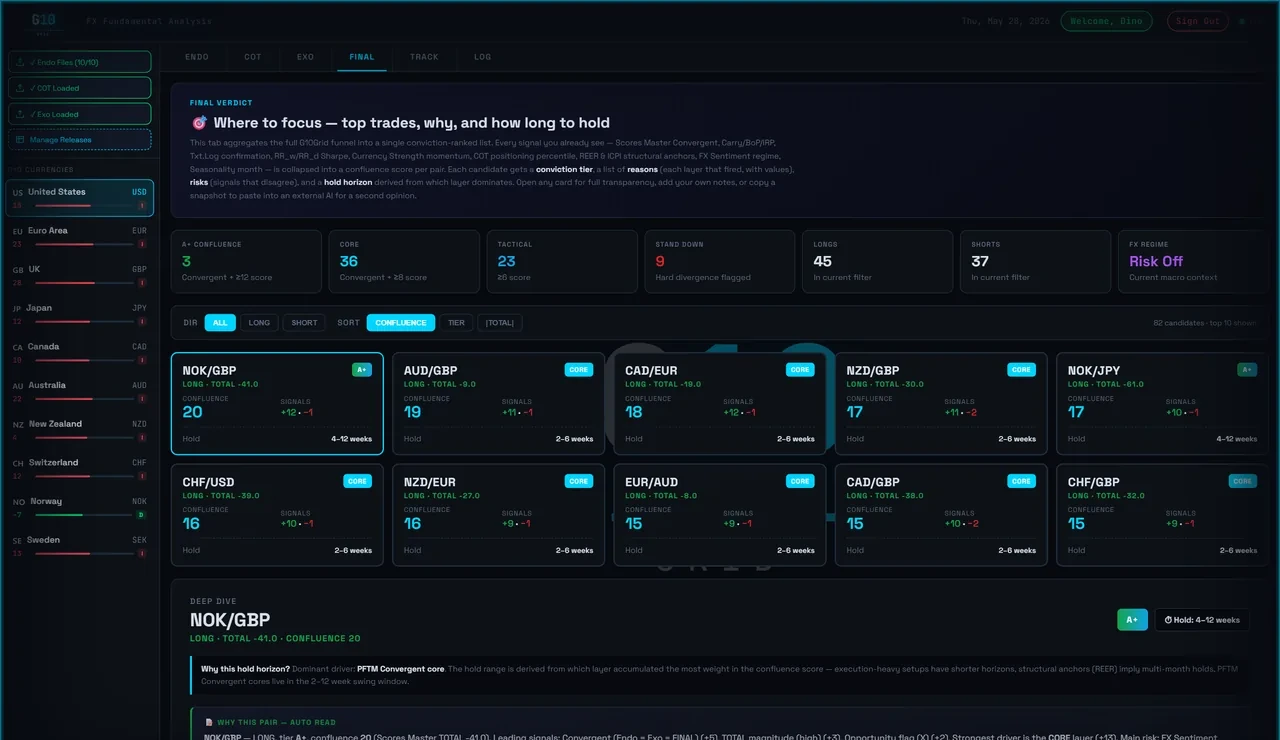Click the target emoji beside Where to focus
This screenshot has height=740, width=1280.
tap(199, 123)
